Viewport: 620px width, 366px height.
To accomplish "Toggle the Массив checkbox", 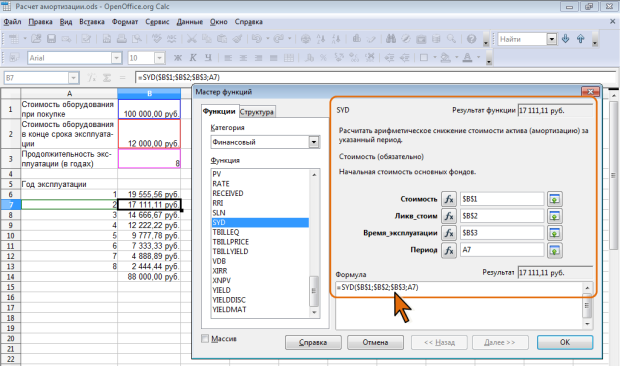I will (205, 339).
